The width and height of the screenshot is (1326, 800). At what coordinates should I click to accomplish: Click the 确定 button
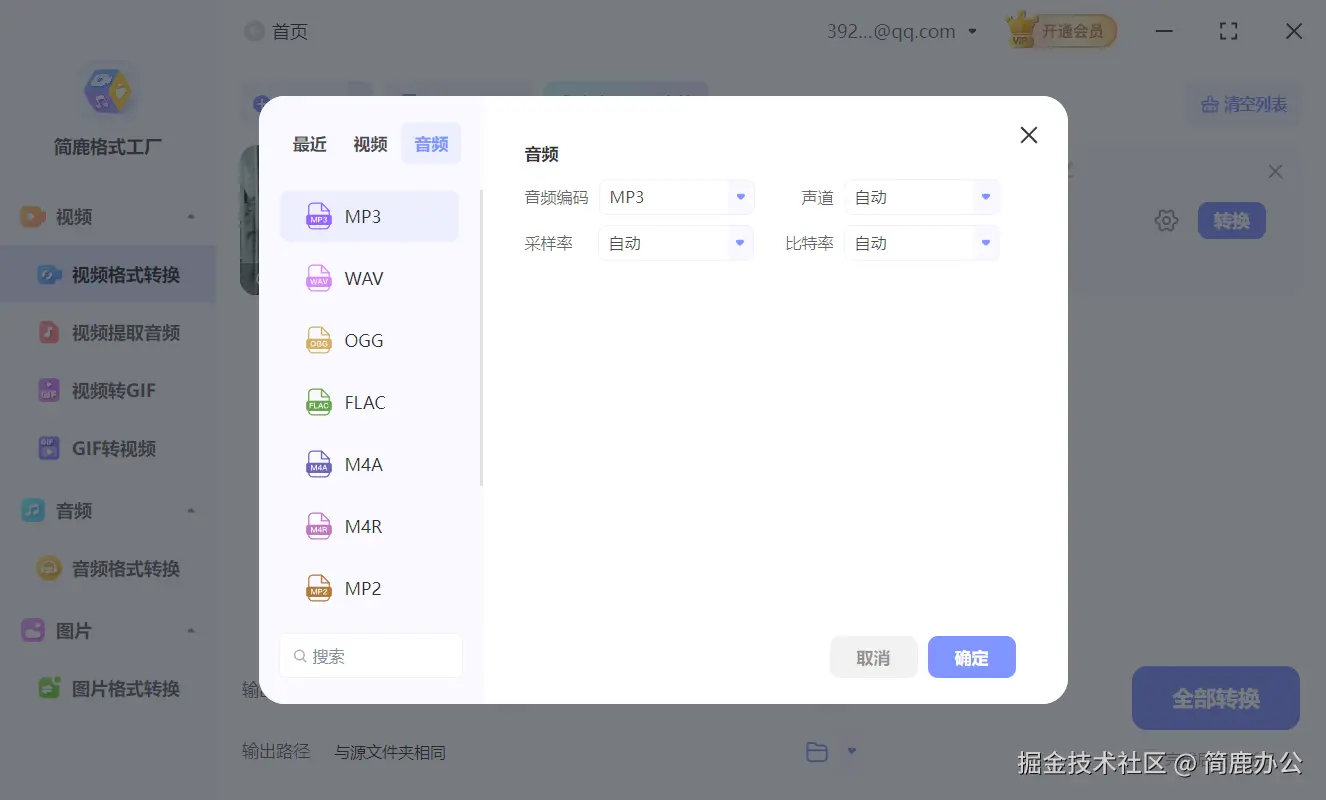(x=971, y=657)
